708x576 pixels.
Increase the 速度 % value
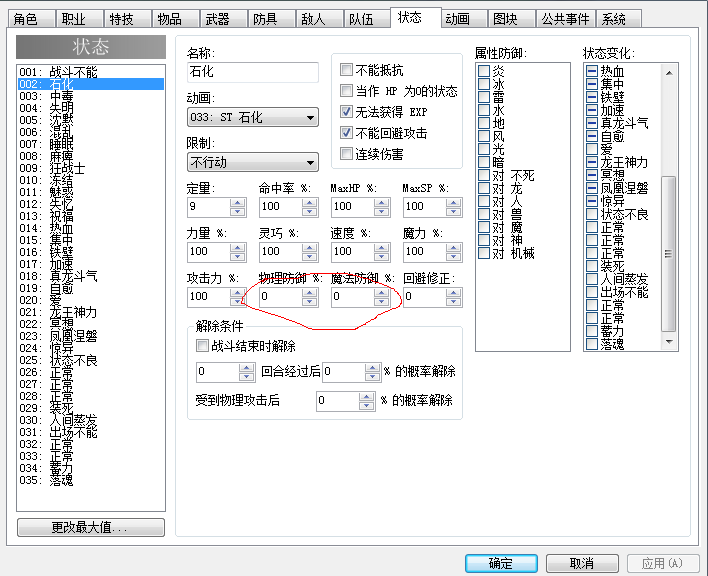tap(382, 248)
